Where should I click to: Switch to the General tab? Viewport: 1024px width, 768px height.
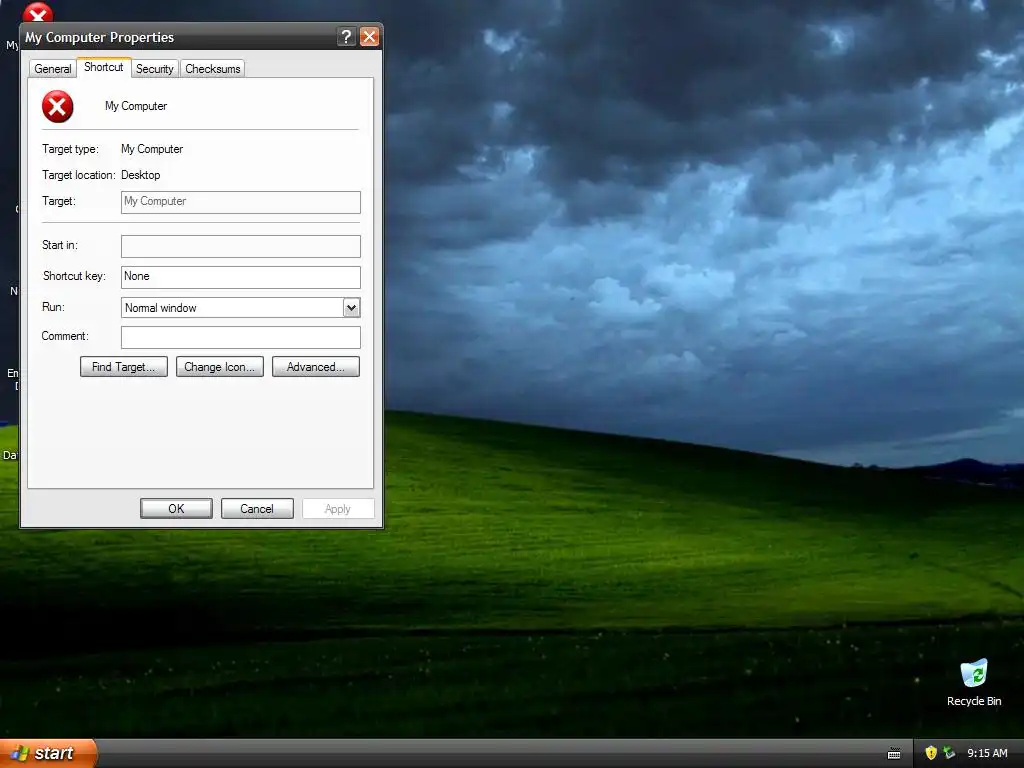tap(52, 69)
